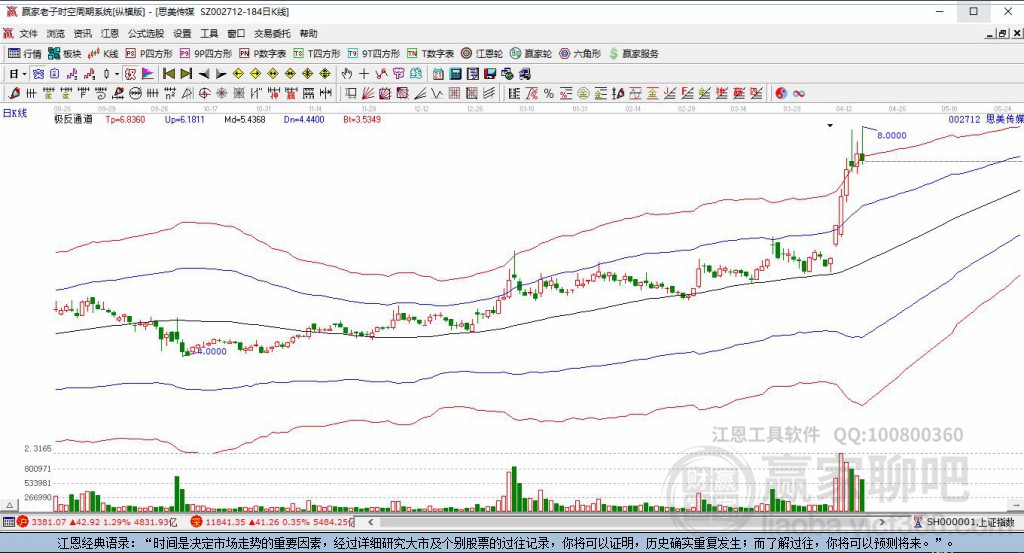1024x553 pixels.
Task: Click the horizontal scrollbar right arrow
Action: point(882,522)
